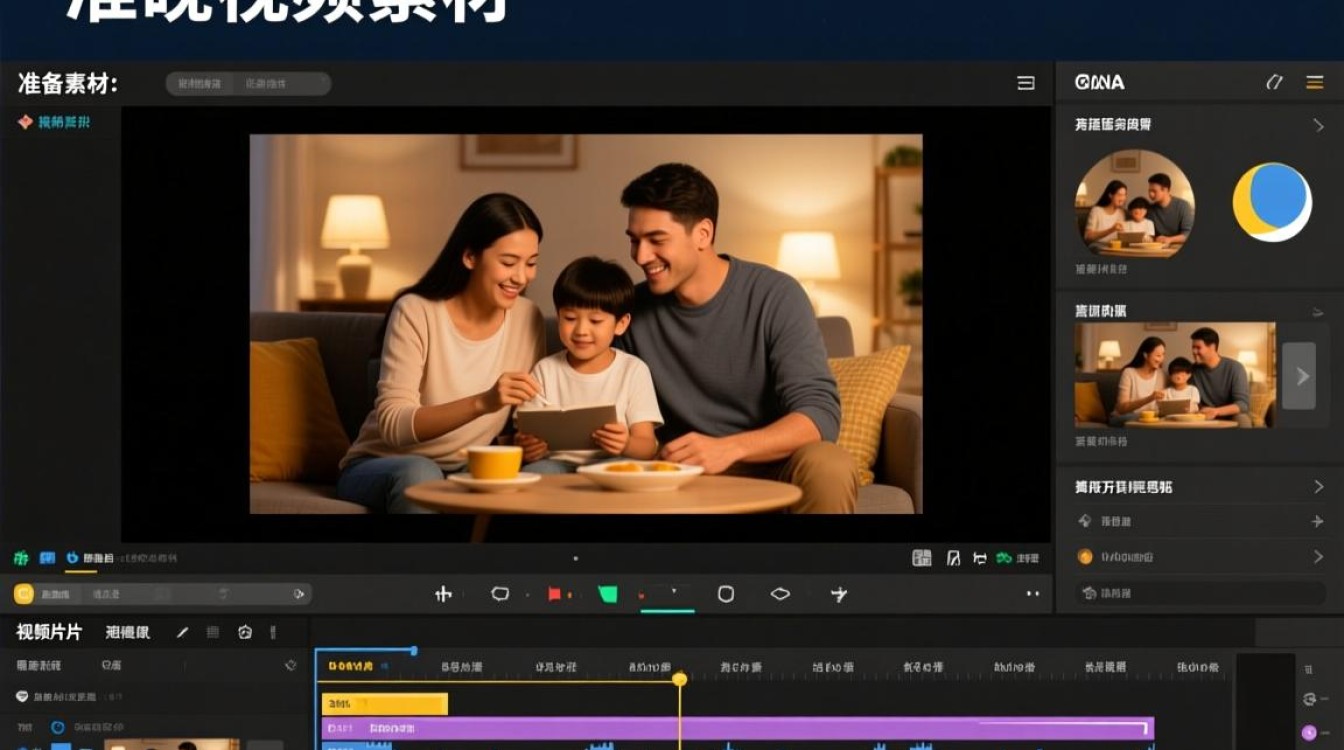Click the purple circle control at the bottom right
The height and width of the screenshot is (750, 1344).
point(1310,732)
